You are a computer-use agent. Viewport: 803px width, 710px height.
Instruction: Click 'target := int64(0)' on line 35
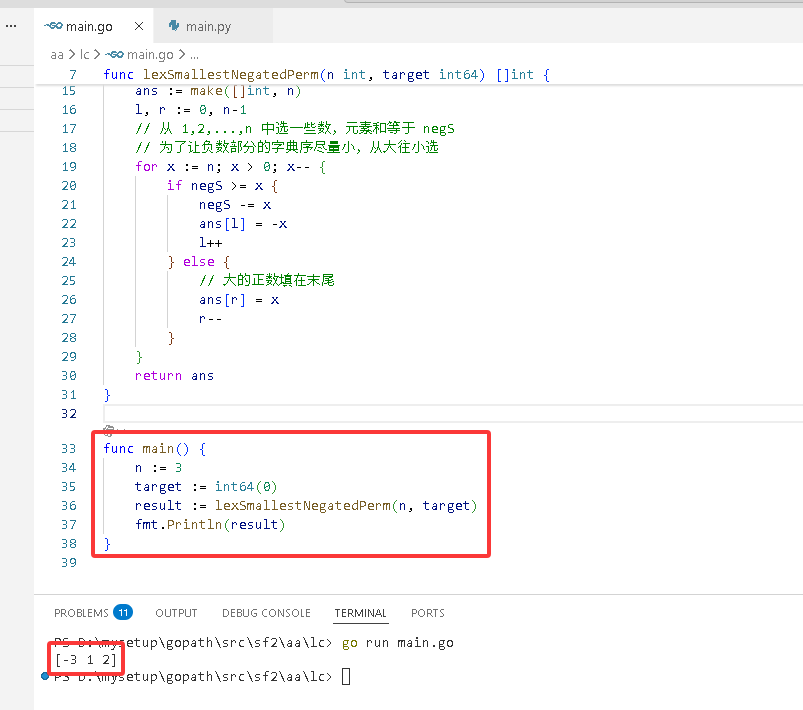point(206,487)
